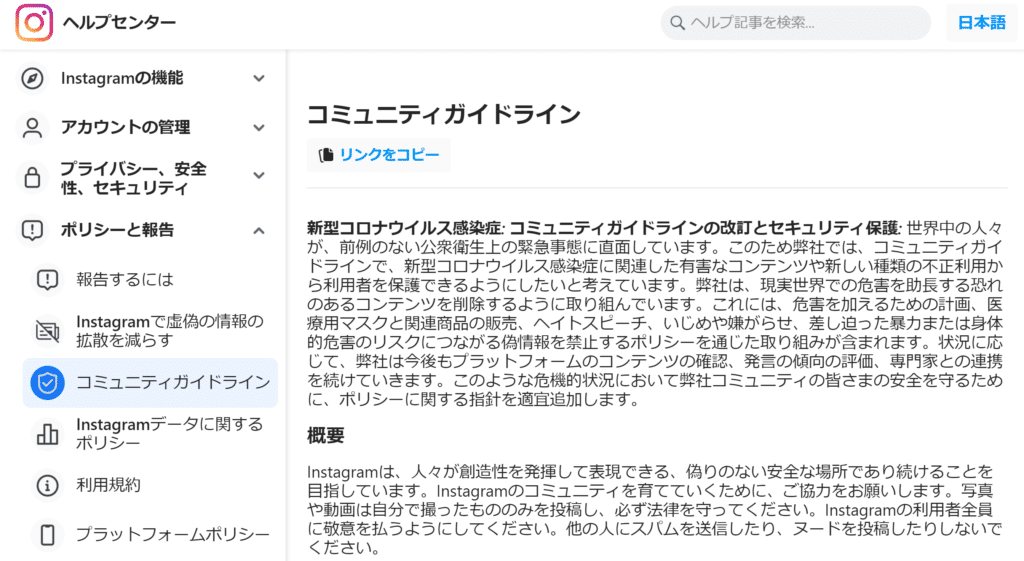This screenshot has width=1024, height=561.
Task: Click the lock icon beside プライバシー、安全性
Action: pyautogui.click(x=32, y=177)
